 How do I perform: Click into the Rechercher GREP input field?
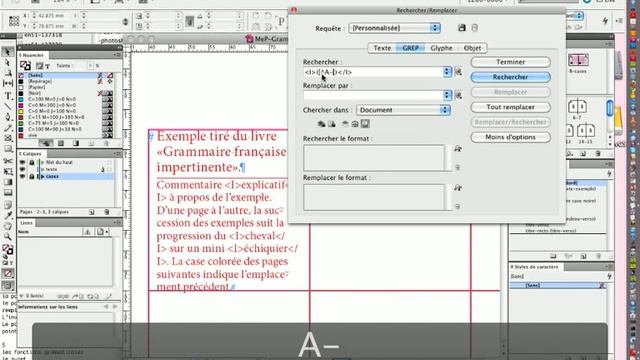373,72
